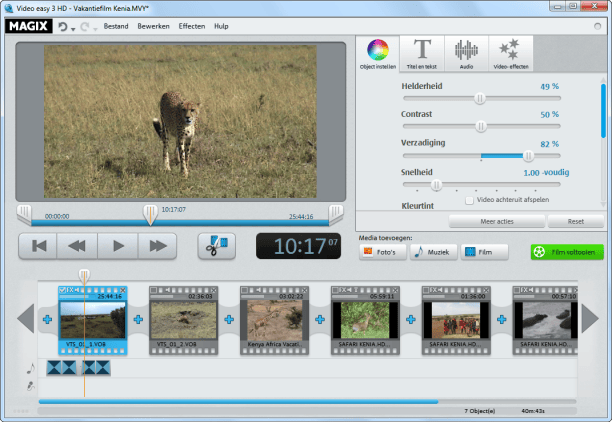Click speaker icon on 05:59:11 clip
612x422 pixels.
tap(349, 290)
